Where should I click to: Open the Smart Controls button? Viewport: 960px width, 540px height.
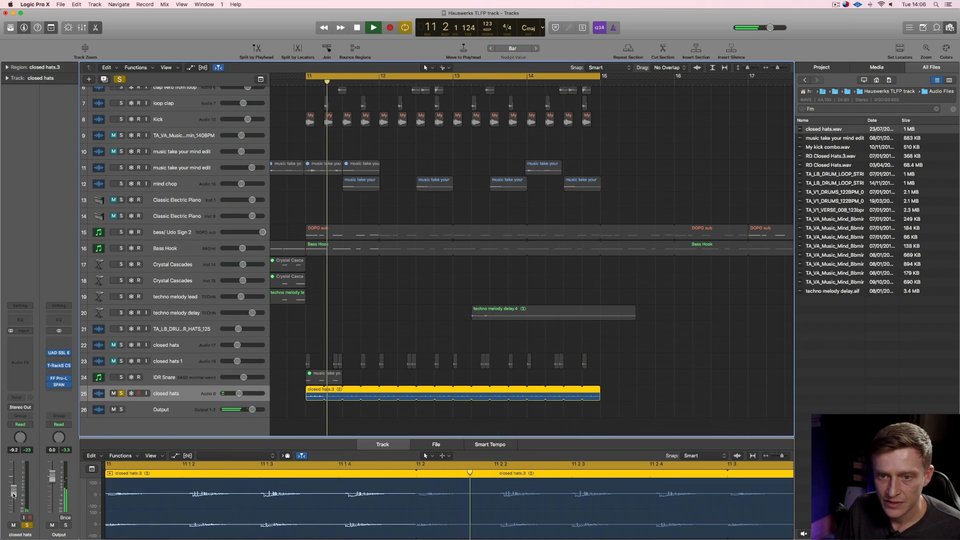[68, 28]
